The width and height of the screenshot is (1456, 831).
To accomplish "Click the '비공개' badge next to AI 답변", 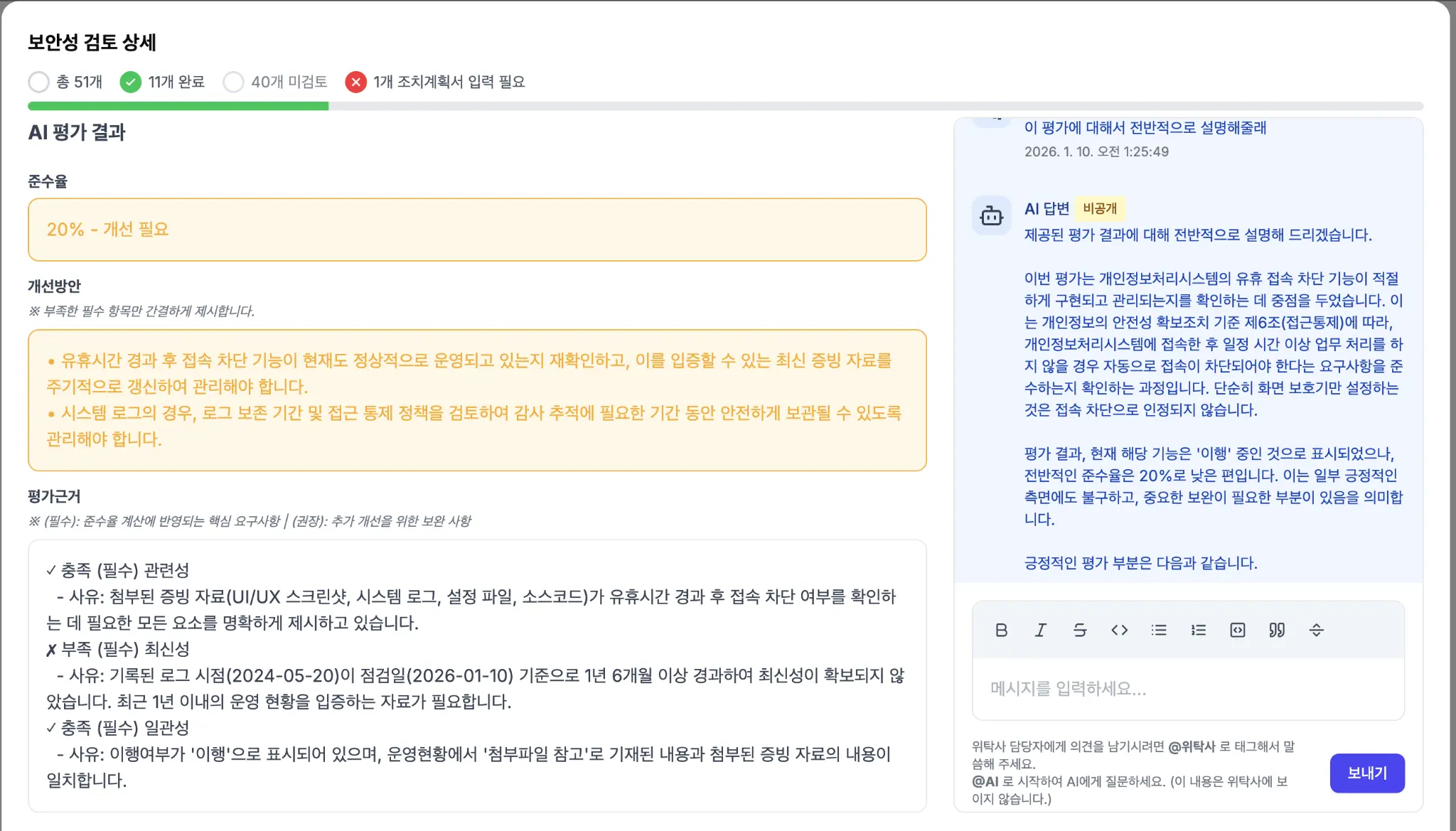I will (1100, 208).
